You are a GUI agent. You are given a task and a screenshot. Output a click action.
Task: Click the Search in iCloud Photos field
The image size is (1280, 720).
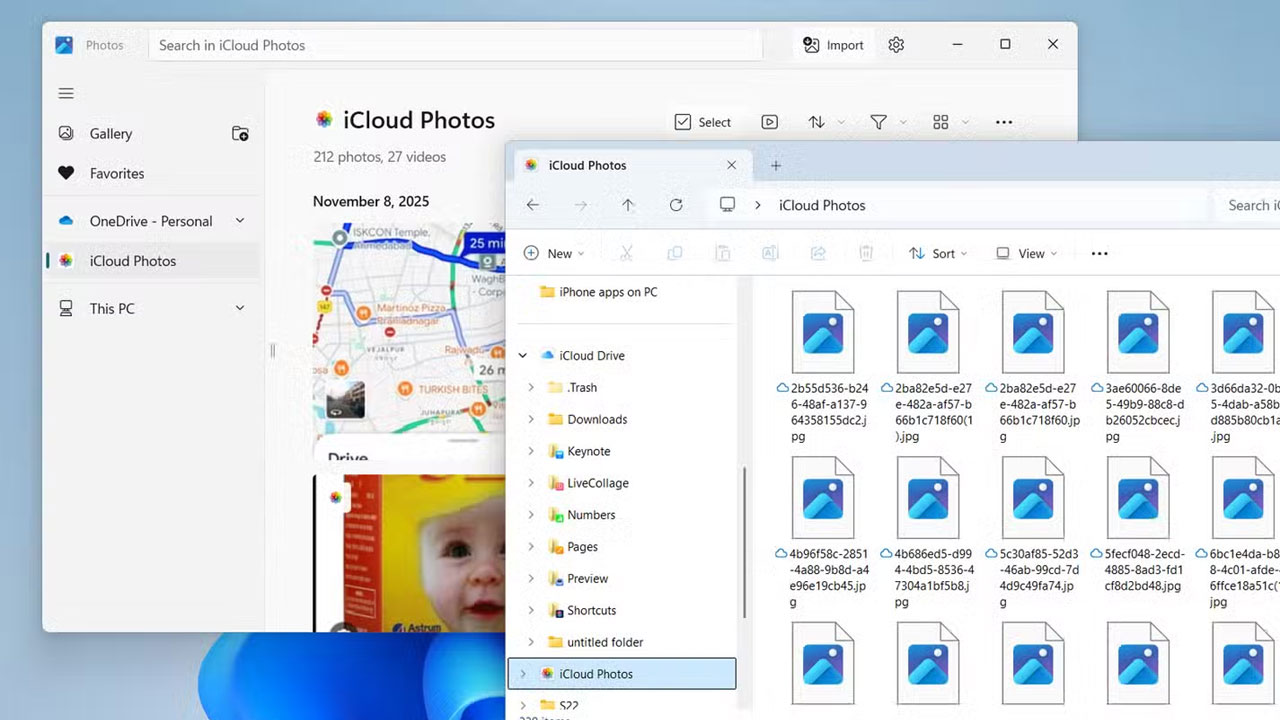coord(455,45)
